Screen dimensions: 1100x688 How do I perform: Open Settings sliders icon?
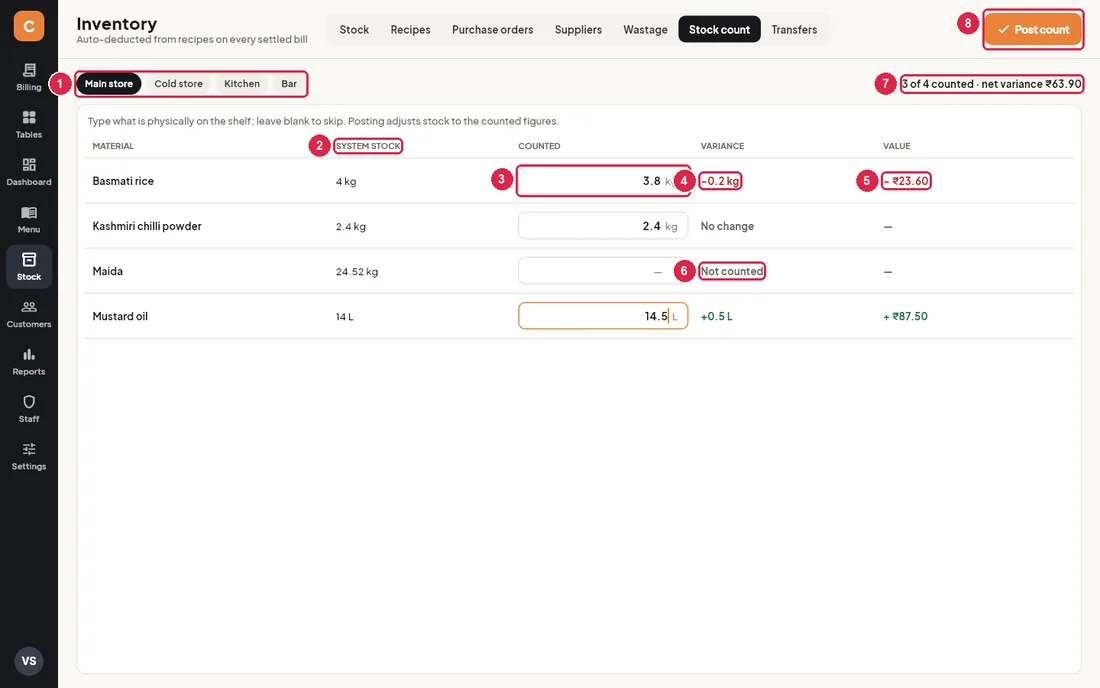click(x=29, y=450)
